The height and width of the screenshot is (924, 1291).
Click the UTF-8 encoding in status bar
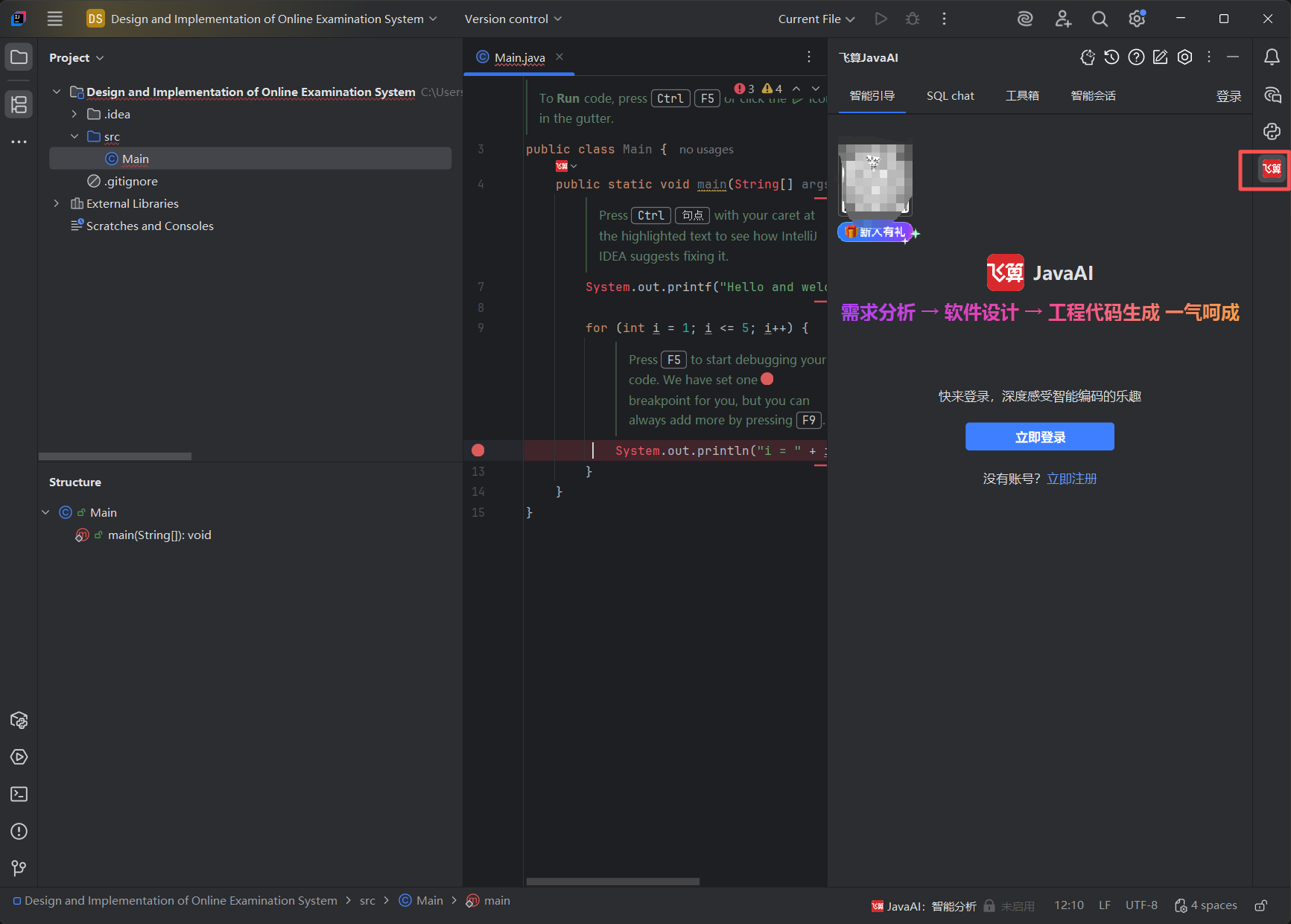[x=1141, y=905]
